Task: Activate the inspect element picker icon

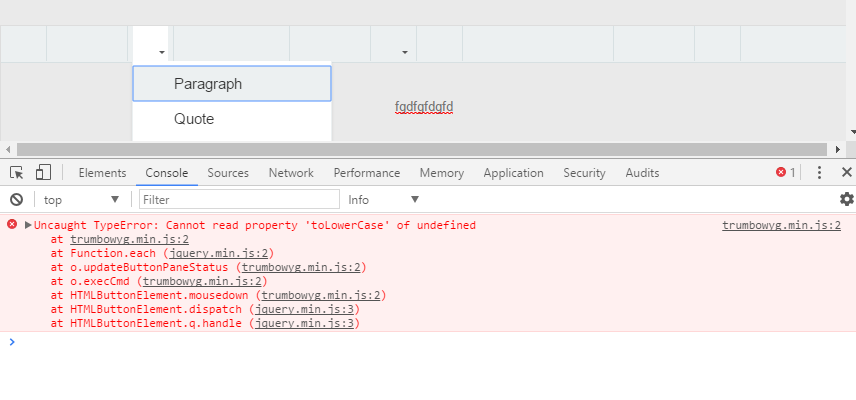Action: (x=16, y=173)
